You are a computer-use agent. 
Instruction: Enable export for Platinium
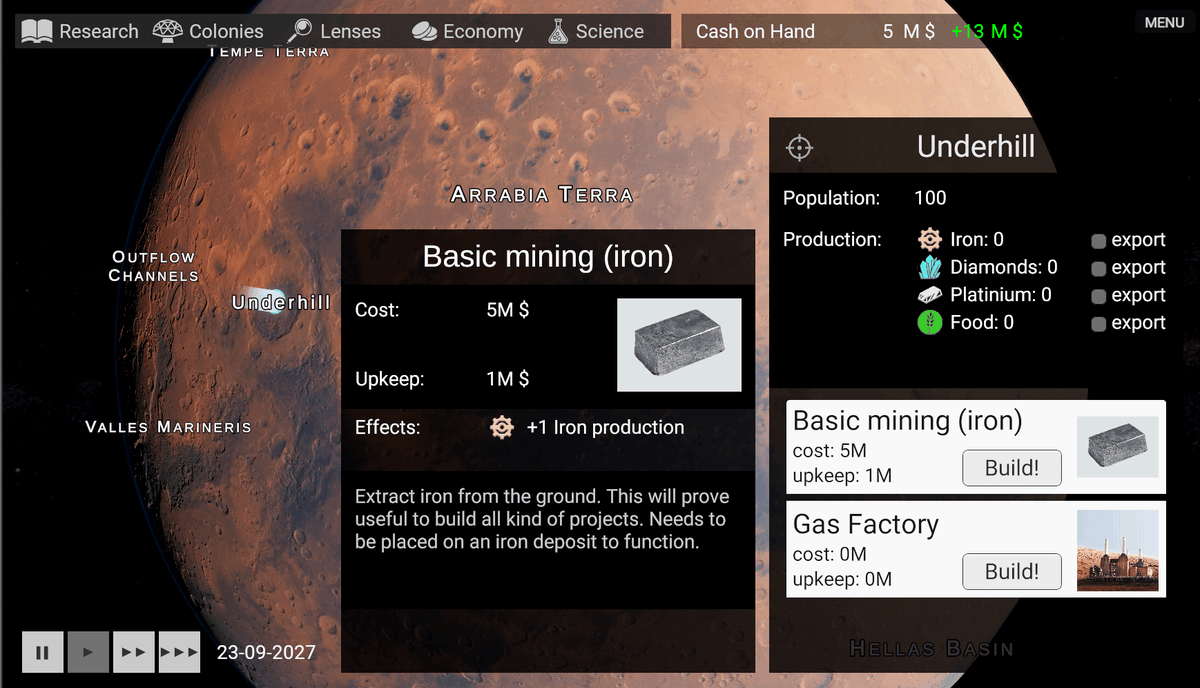click(1098, 297)
